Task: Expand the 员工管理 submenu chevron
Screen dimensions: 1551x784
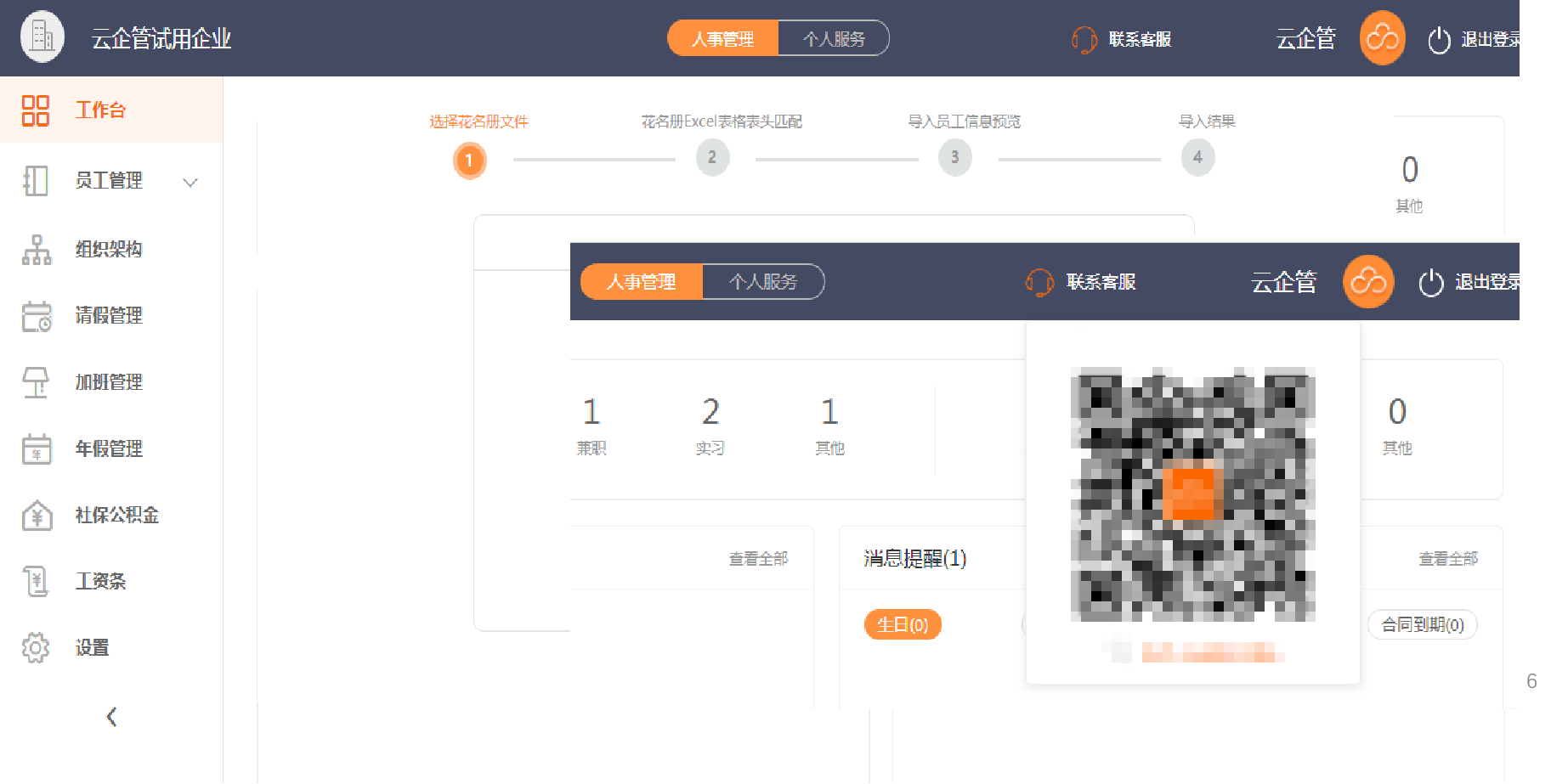Action: coord(190,182)
